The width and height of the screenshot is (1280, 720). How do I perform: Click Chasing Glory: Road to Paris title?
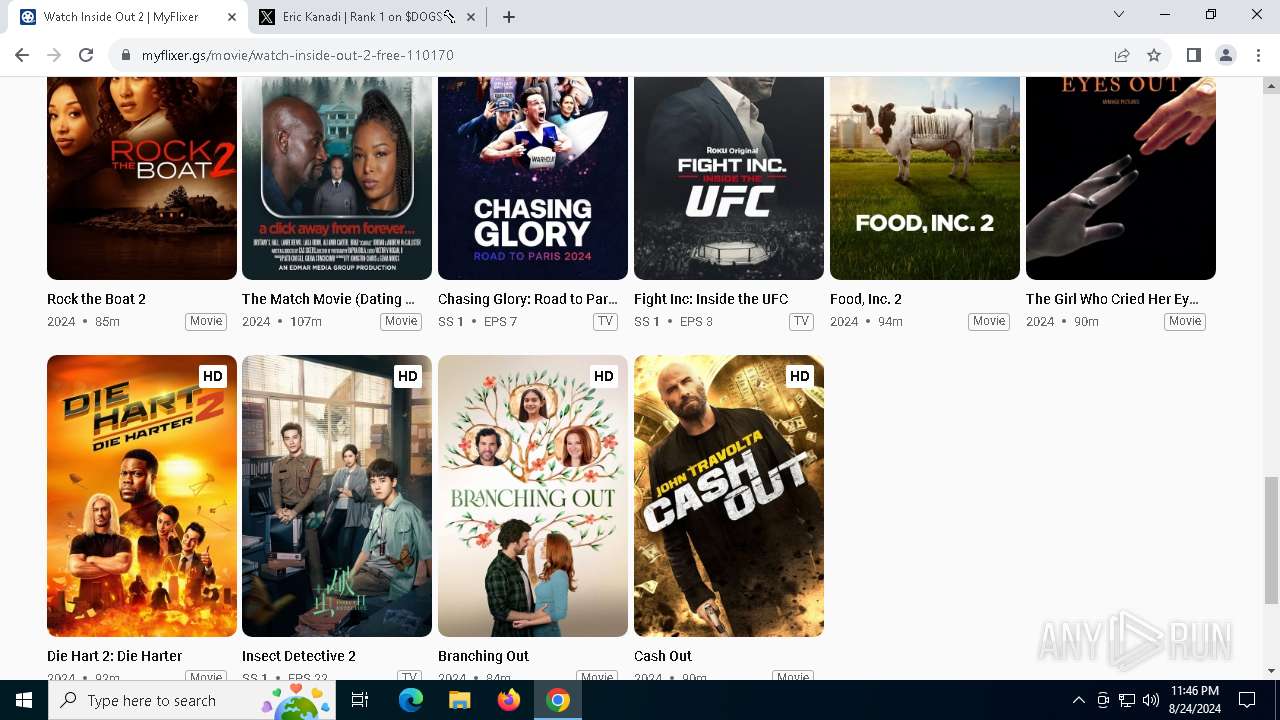(x=528, y=299)
